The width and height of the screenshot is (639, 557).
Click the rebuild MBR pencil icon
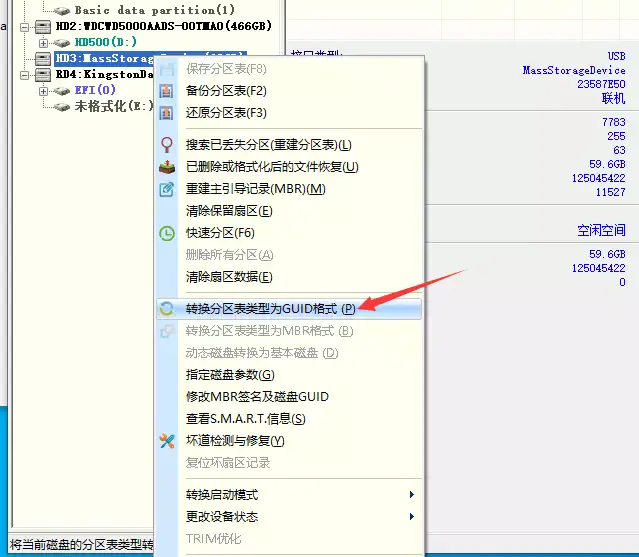click(167, 189)
